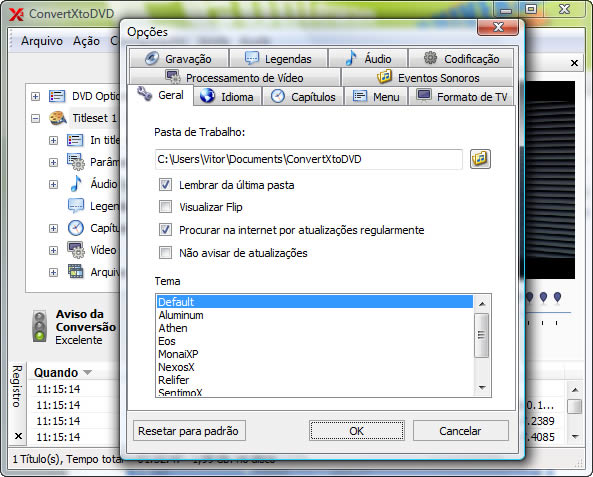593x477 pixels.
Task: Expand the Parâmetros tree node
Action: (x=53, y=162)
